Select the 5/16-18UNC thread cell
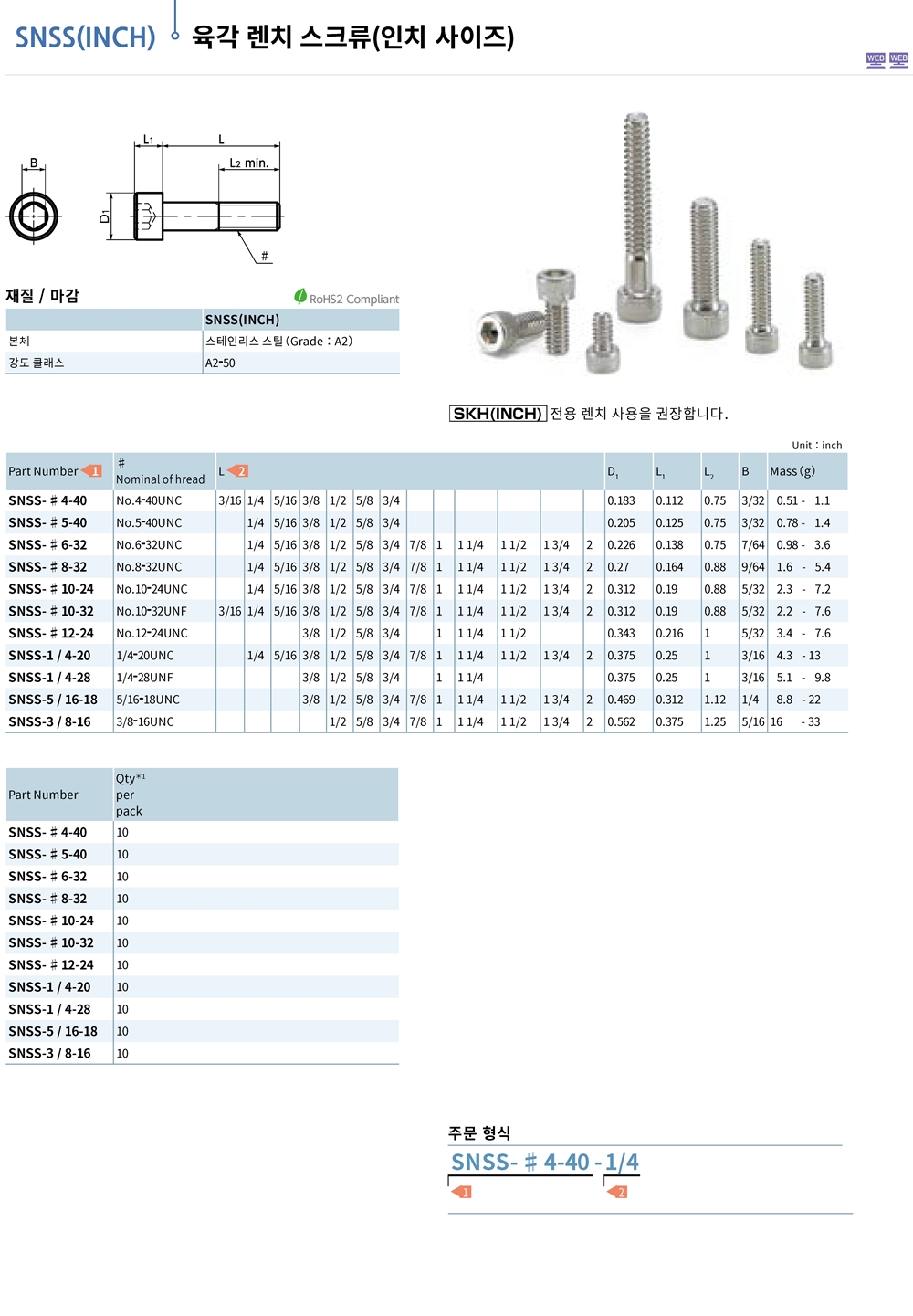 [148, 700]
